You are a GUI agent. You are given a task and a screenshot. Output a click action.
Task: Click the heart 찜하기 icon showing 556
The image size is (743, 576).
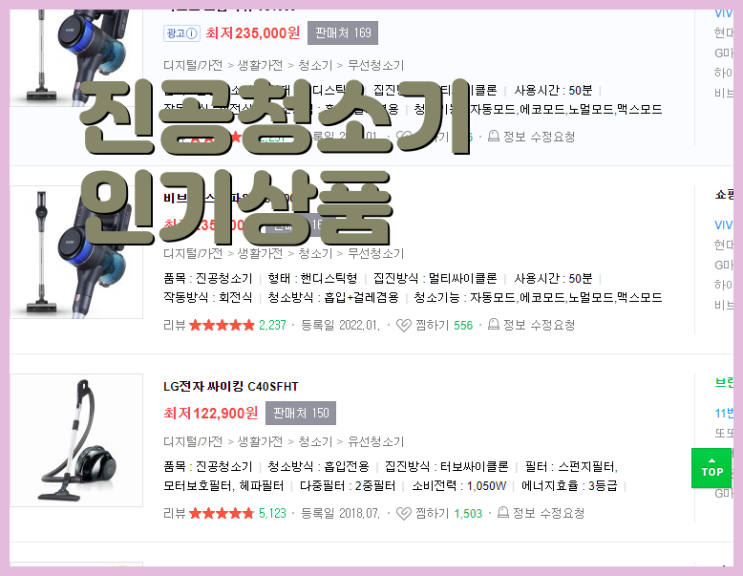click(403, 325)
